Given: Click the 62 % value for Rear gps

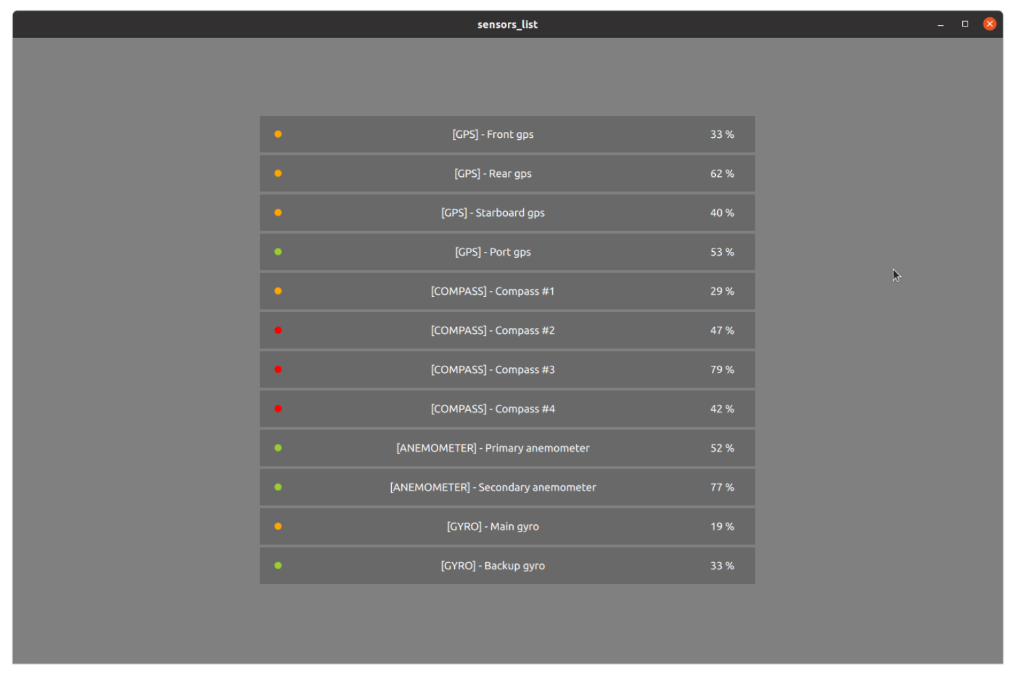Looking at the screenshot, I should (x=722, y=173).
